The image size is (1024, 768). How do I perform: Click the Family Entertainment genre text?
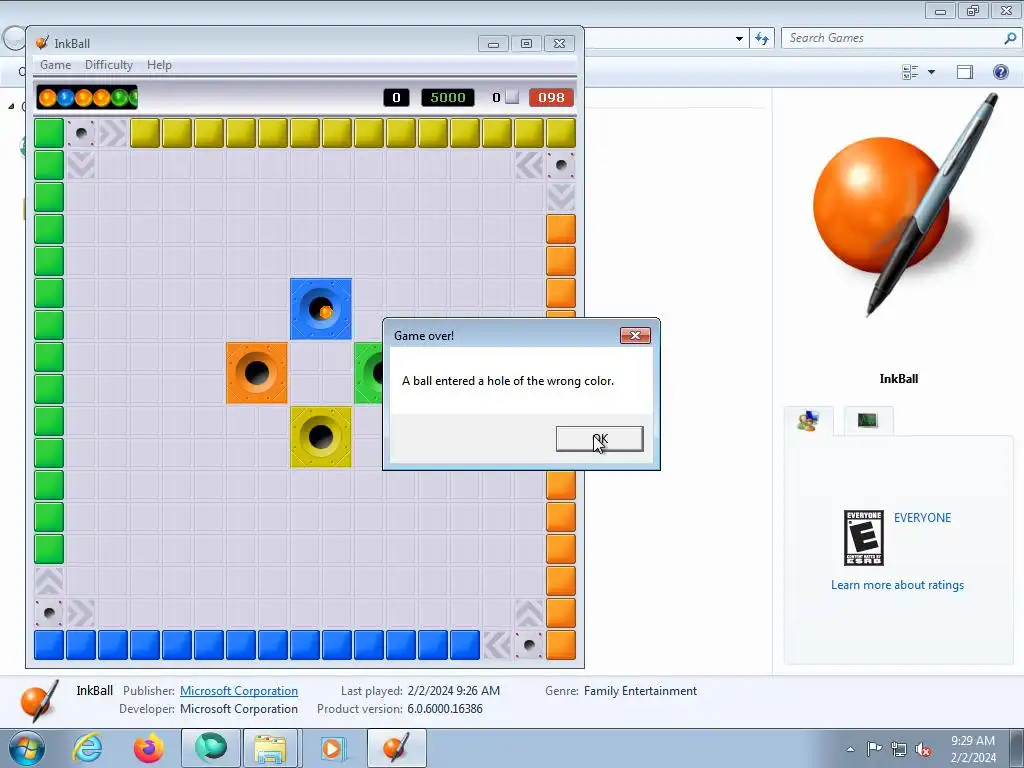tap(640, 691)
